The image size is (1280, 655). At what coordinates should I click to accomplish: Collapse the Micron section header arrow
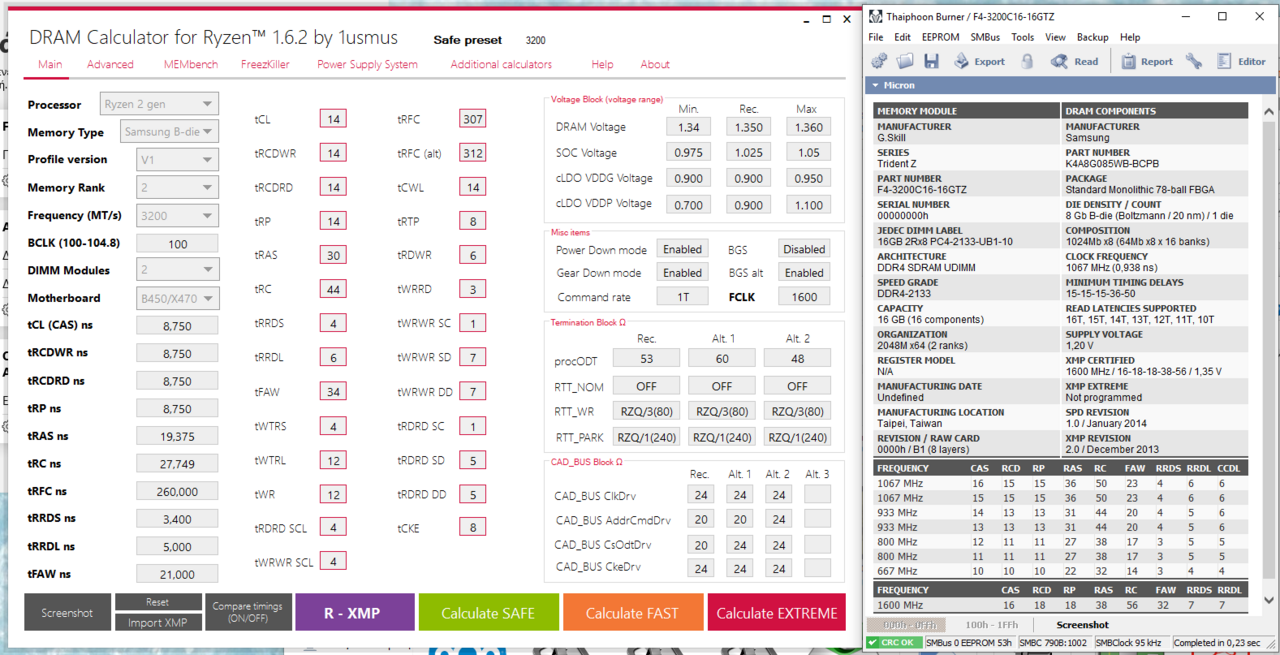[876, 86]
